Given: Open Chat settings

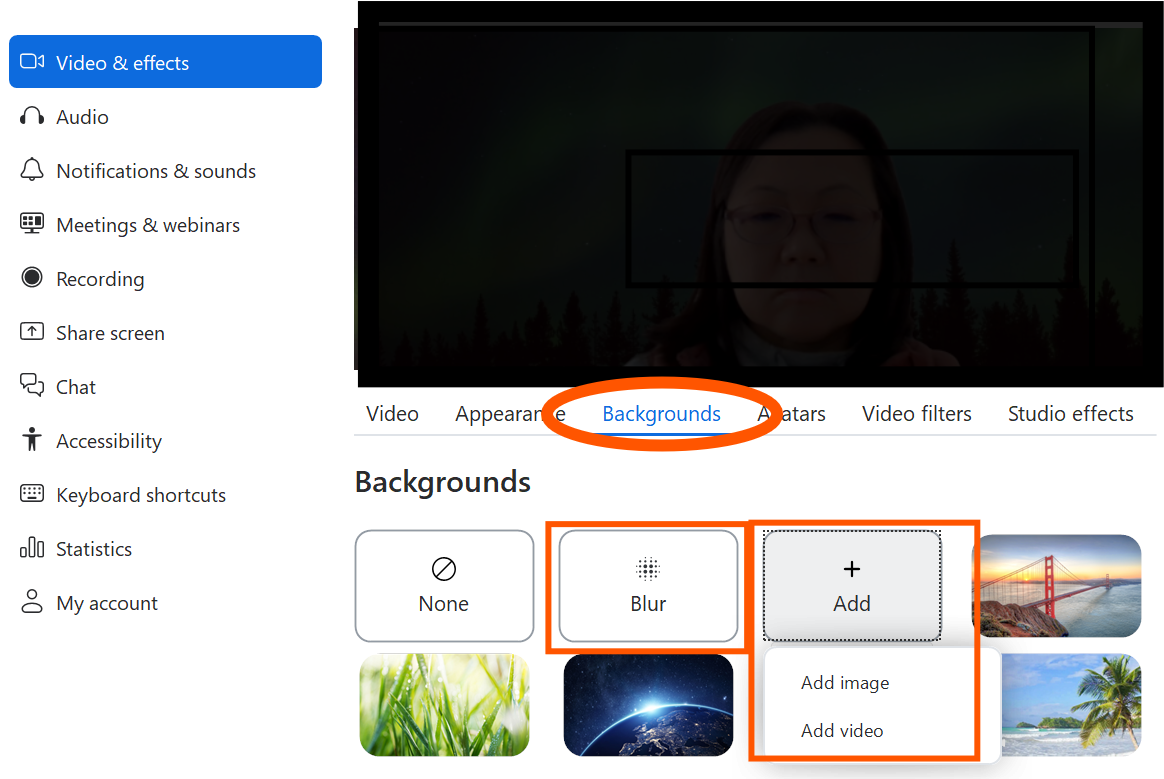Looking at the screenshot, I should (x=166, y=387).
